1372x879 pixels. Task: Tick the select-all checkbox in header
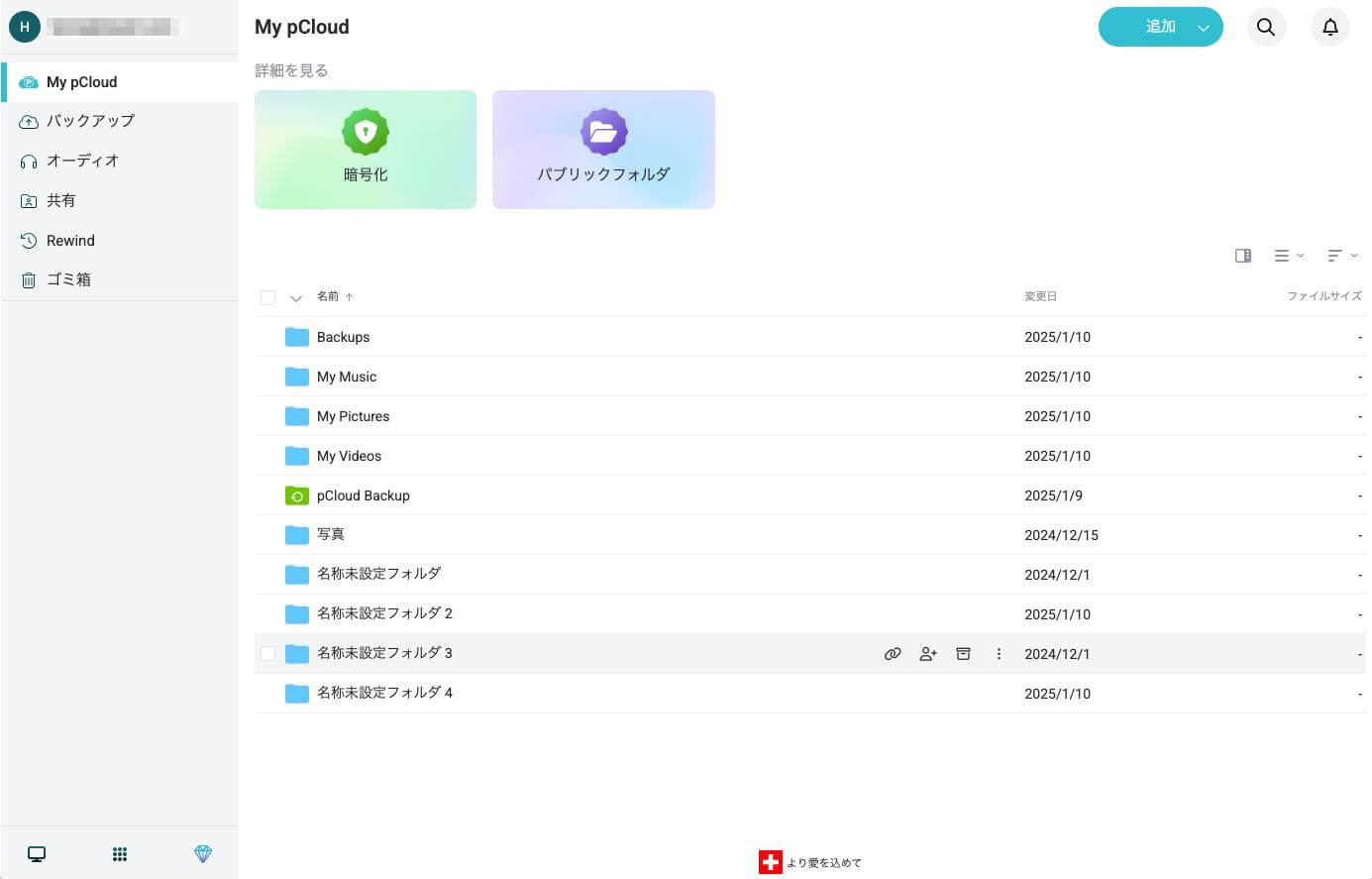267,297
